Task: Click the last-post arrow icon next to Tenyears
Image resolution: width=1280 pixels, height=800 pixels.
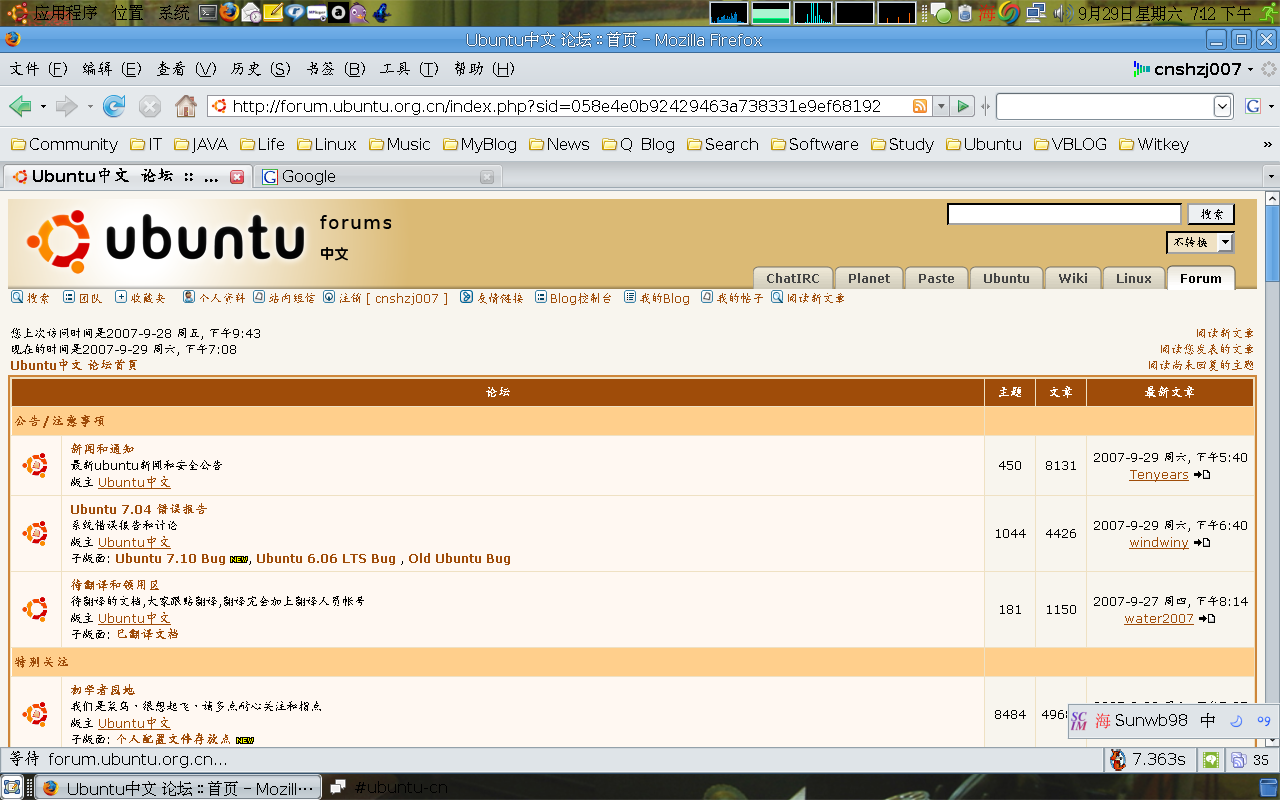Action: point(1202,475)
